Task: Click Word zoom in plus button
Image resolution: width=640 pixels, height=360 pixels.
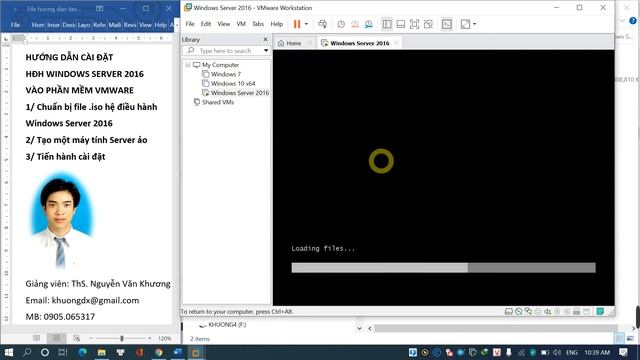Action: click(150, 338)
